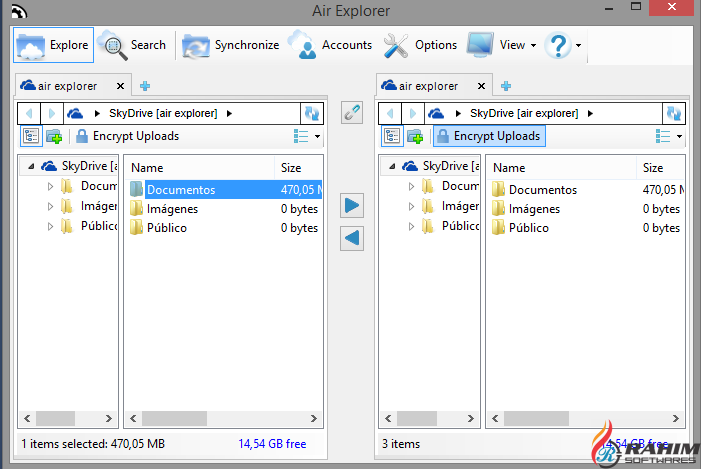
Task: Select Imágen folder in right tree
Action: [451, 206]
